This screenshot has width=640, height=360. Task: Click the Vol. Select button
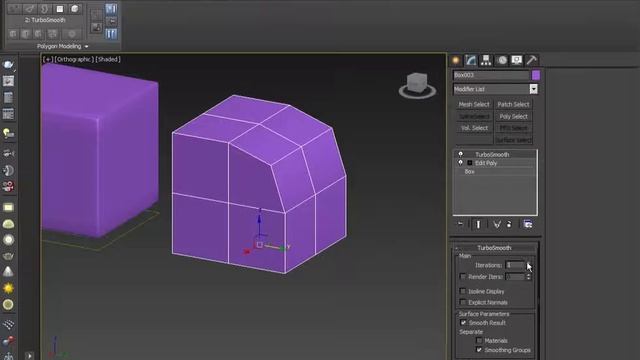click(x=474, y=128)
